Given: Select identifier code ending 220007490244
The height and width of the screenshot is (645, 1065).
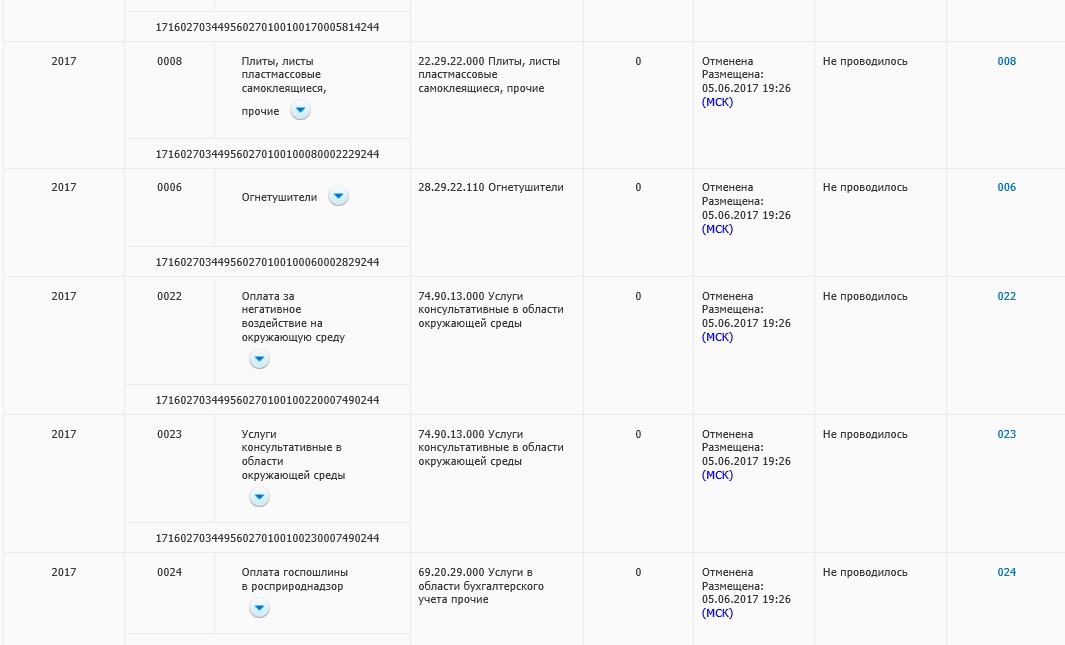Looking at the screenshot, I should click(x=268, y=400).
